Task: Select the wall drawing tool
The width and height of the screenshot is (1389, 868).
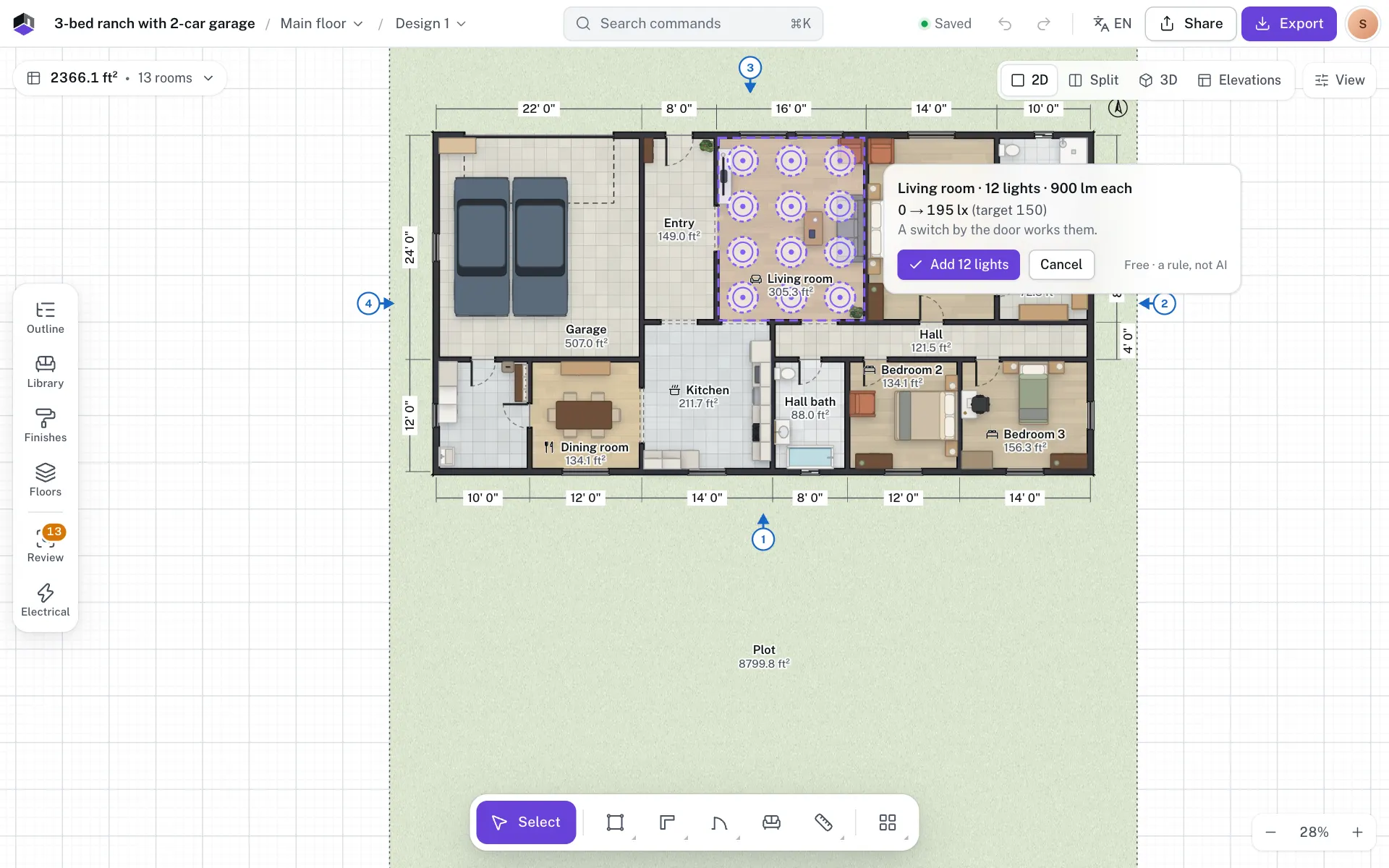Action: tap(667, 822)
